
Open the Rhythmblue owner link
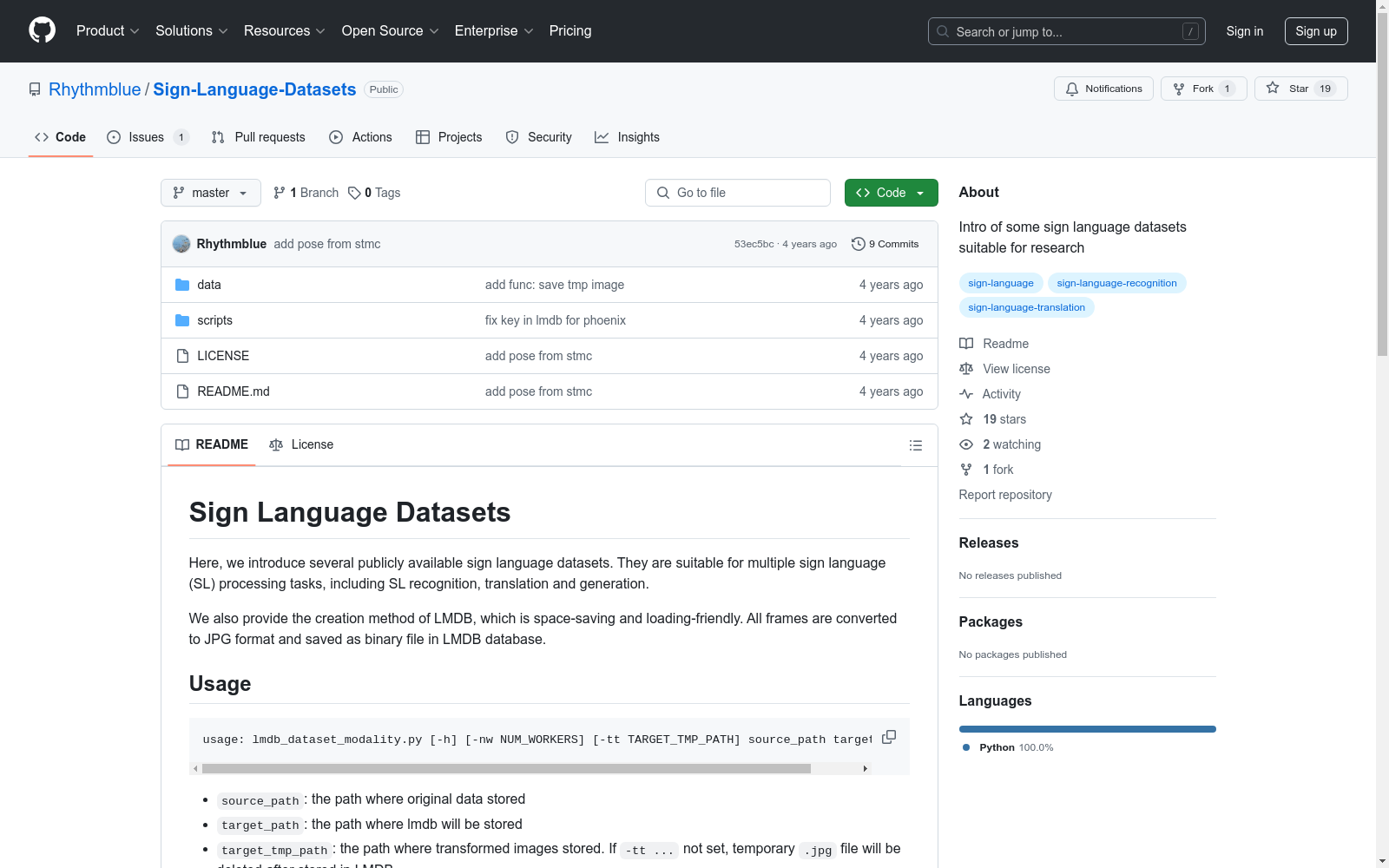pyautogui.click(x=95, y=89)
